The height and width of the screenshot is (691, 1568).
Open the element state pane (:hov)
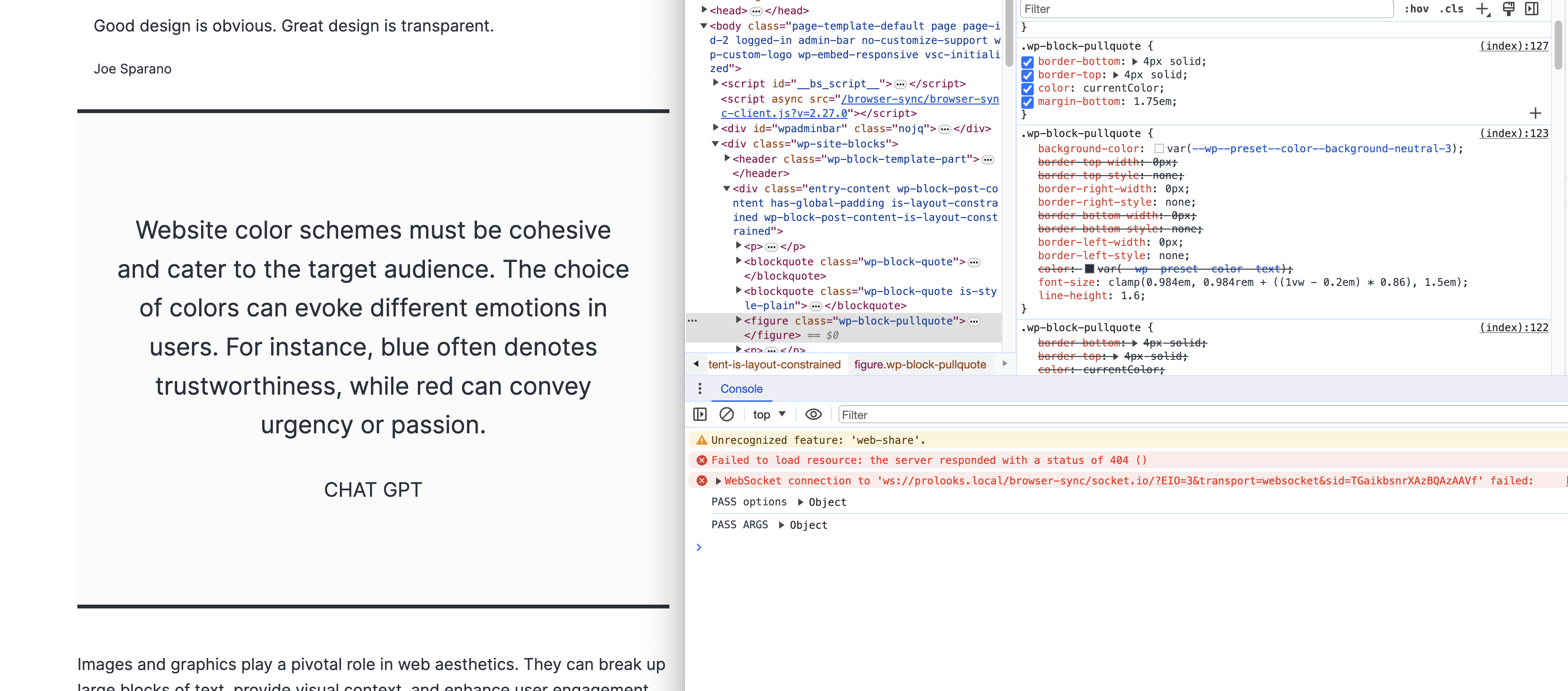click(x=1418, y=9)
